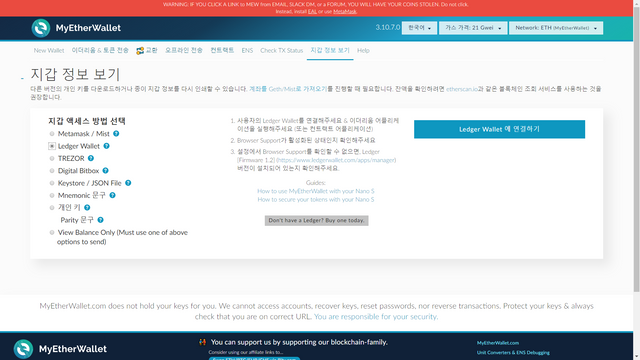Open help icon next to Ledger Wallet
The image size is (640, 360).
click(x=106, y=146)
